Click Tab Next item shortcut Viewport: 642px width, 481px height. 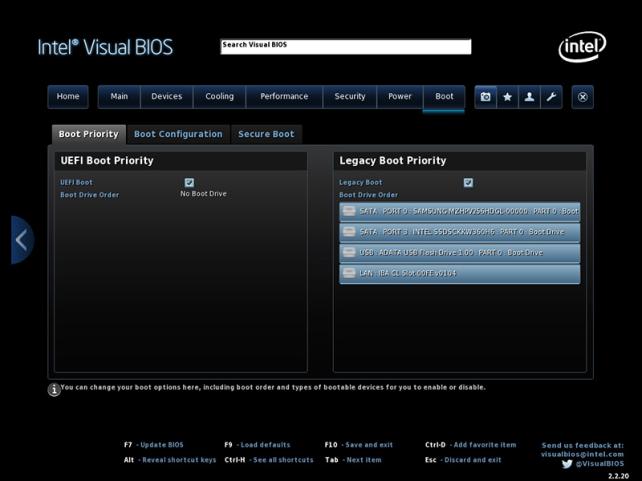coord(353,460)
